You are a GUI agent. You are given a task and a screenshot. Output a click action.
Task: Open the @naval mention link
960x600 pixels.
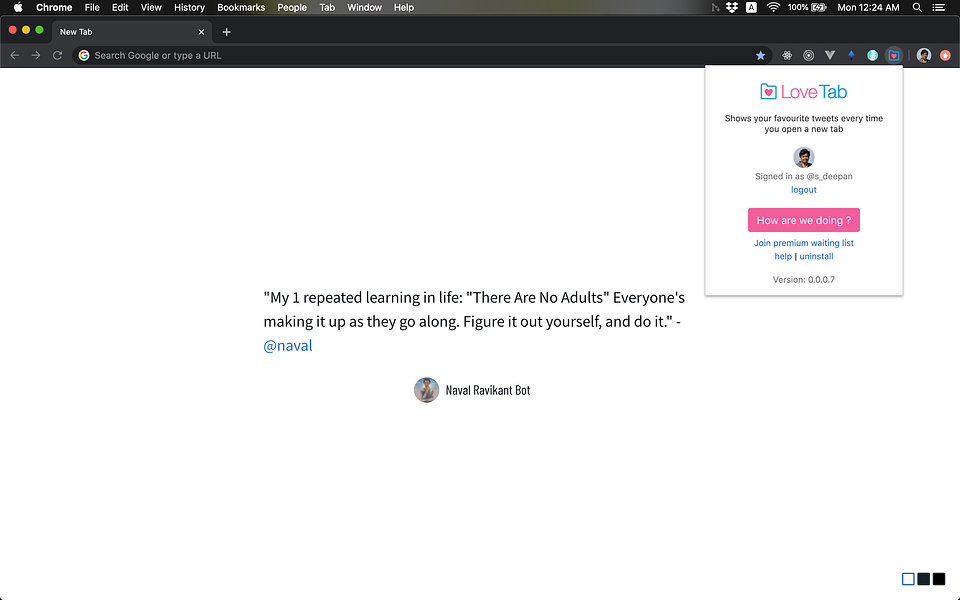coord(288,346)
